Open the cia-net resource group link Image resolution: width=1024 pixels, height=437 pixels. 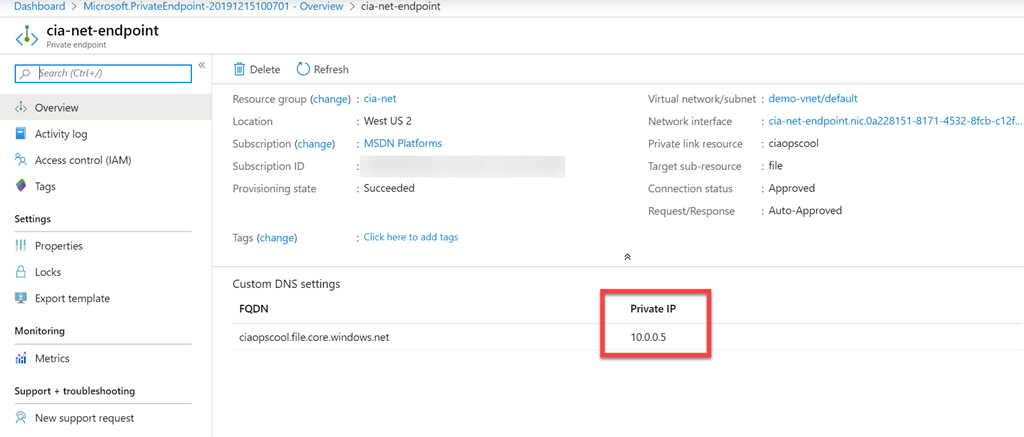381,99
